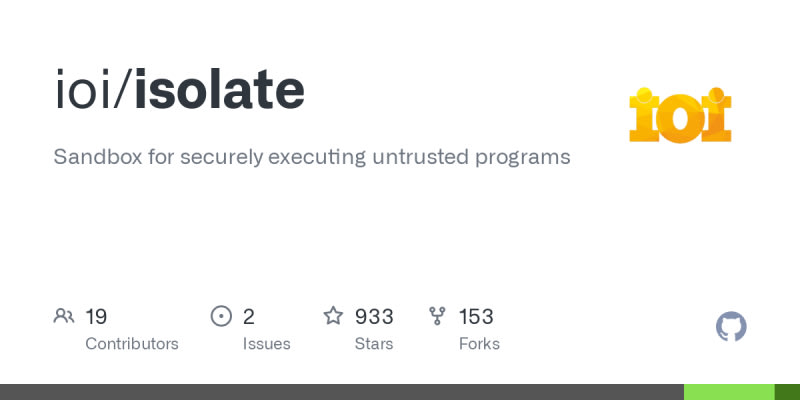Click the Issues circle-dot icon
The width and height of the screenshot is (800, 400).
tap(221, 317)
